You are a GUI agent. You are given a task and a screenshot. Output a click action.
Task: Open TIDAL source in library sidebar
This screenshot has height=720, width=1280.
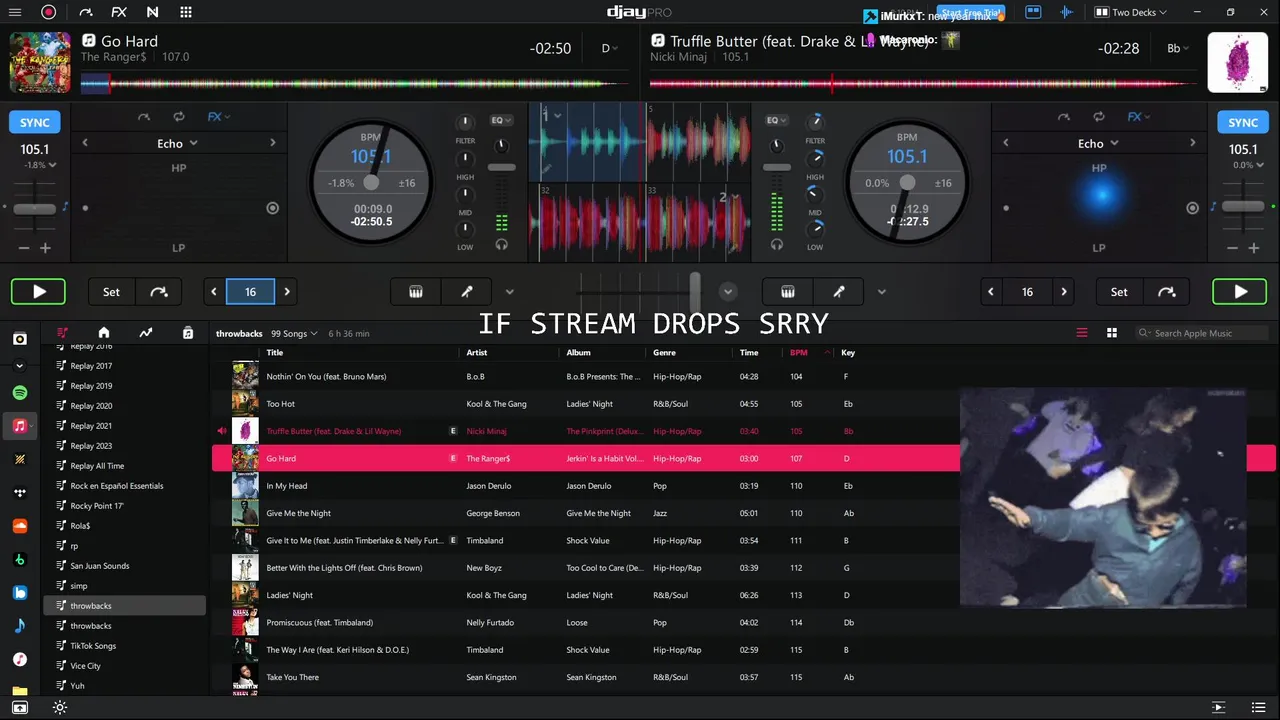[x=20, y=492]
